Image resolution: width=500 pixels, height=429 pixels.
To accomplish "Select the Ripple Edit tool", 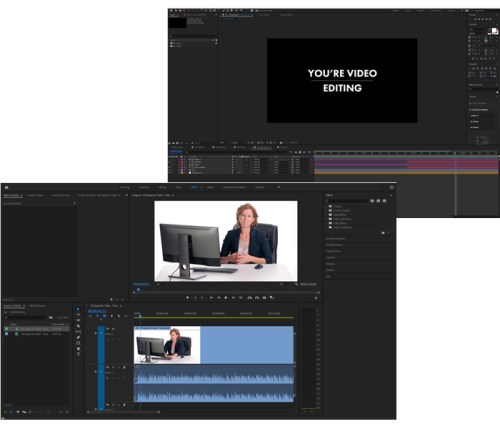I will coord(78,320).
